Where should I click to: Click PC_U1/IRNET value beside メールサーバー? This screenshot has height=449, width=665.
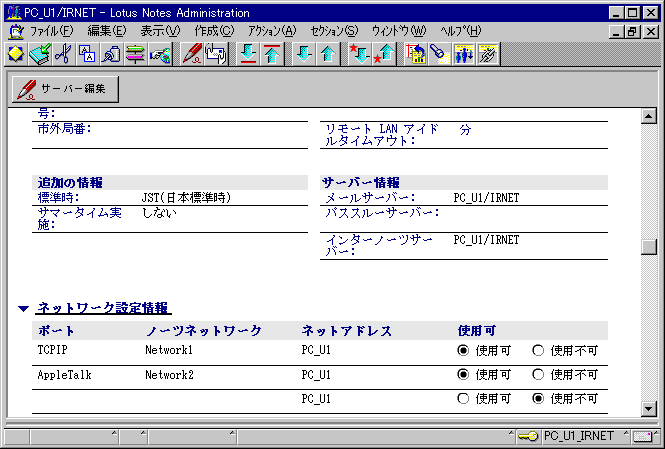click(486, 198)
